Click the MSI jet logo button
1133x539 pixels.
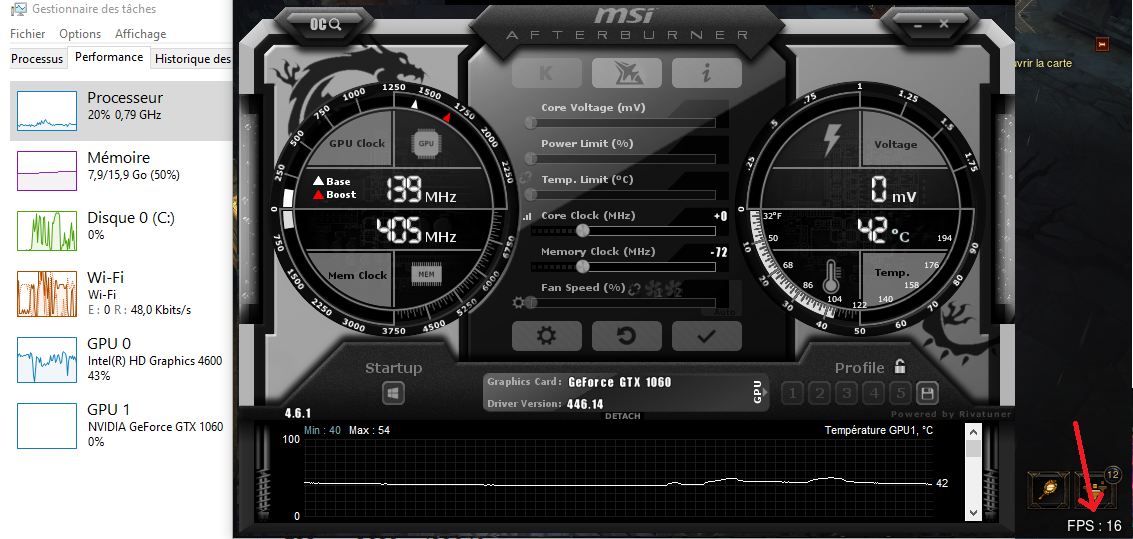(626, 73)
